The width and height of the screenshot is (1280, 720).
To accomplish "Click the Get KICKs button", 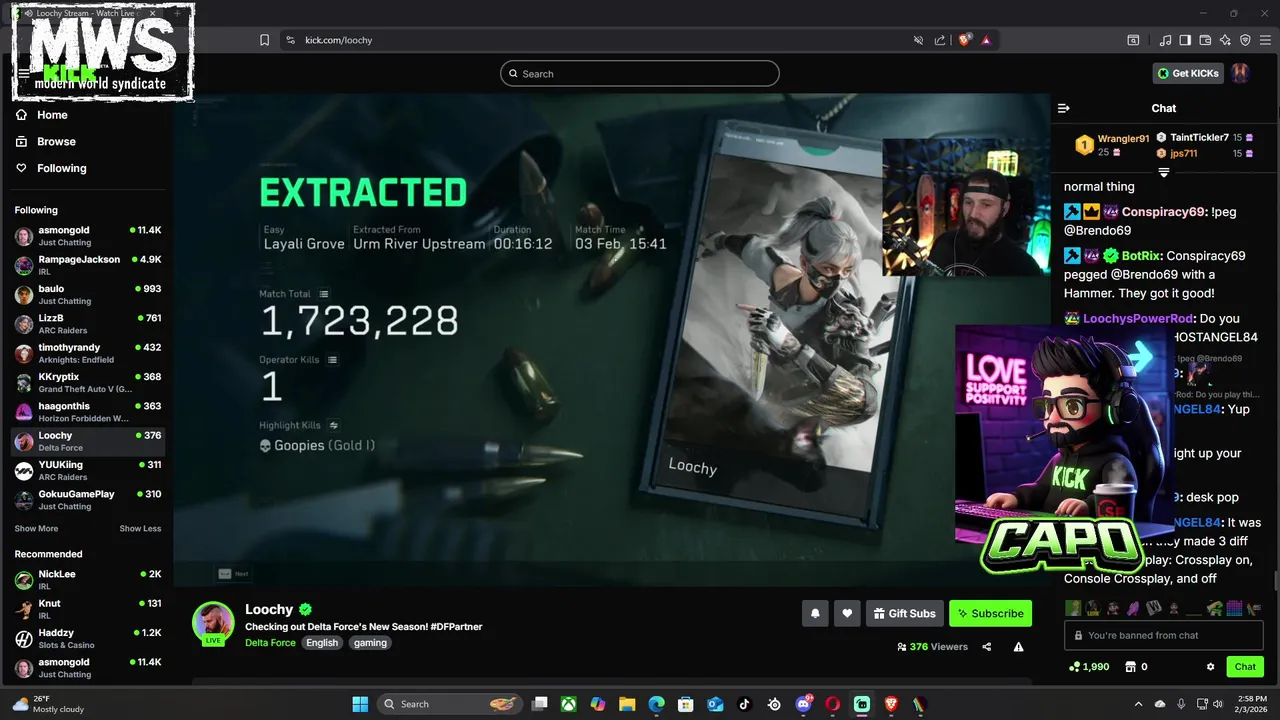I will pyautogui.click(x=1189, y=73).
